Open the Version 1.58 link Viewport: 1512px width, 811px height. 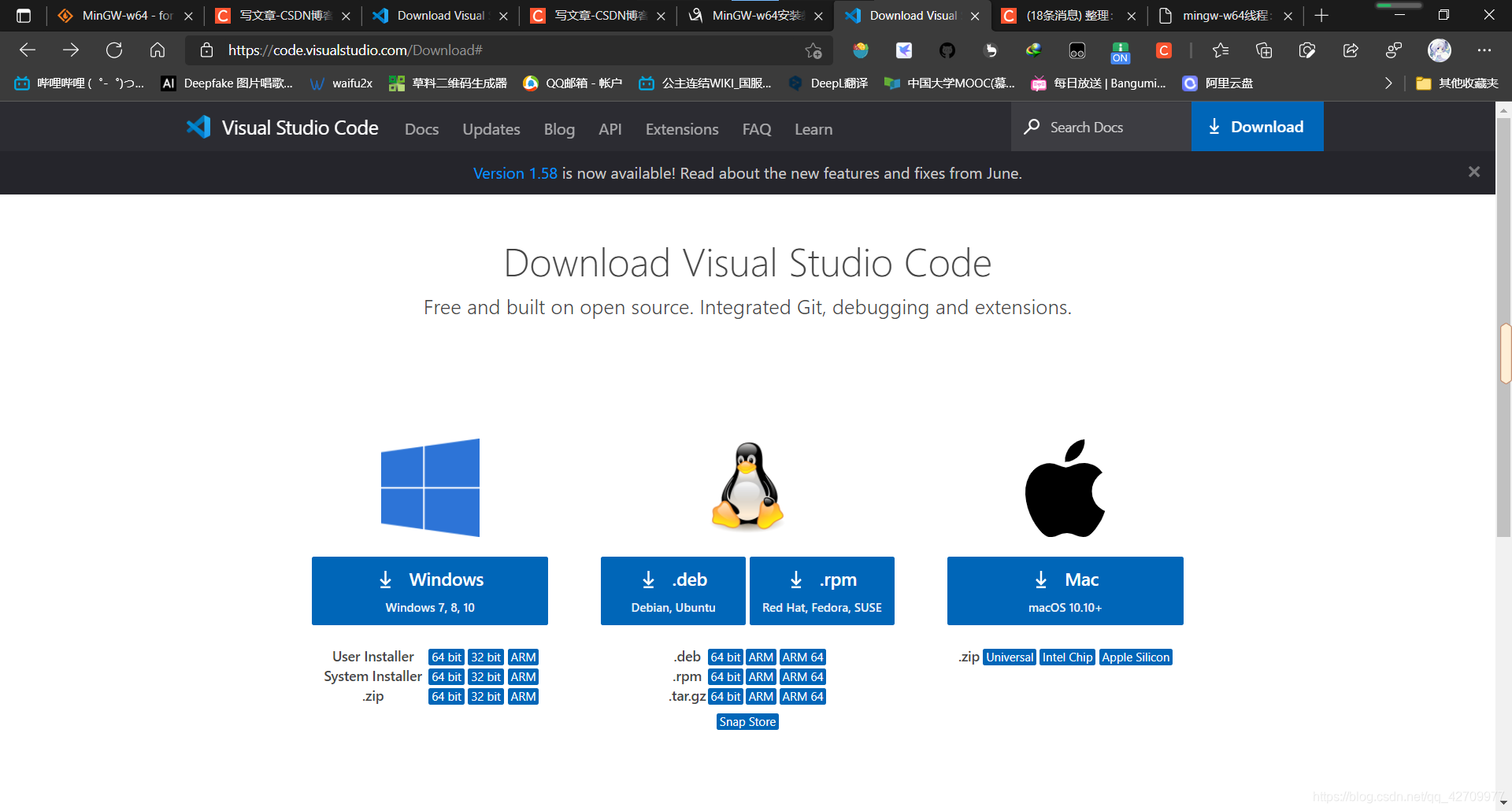point(515,173)
